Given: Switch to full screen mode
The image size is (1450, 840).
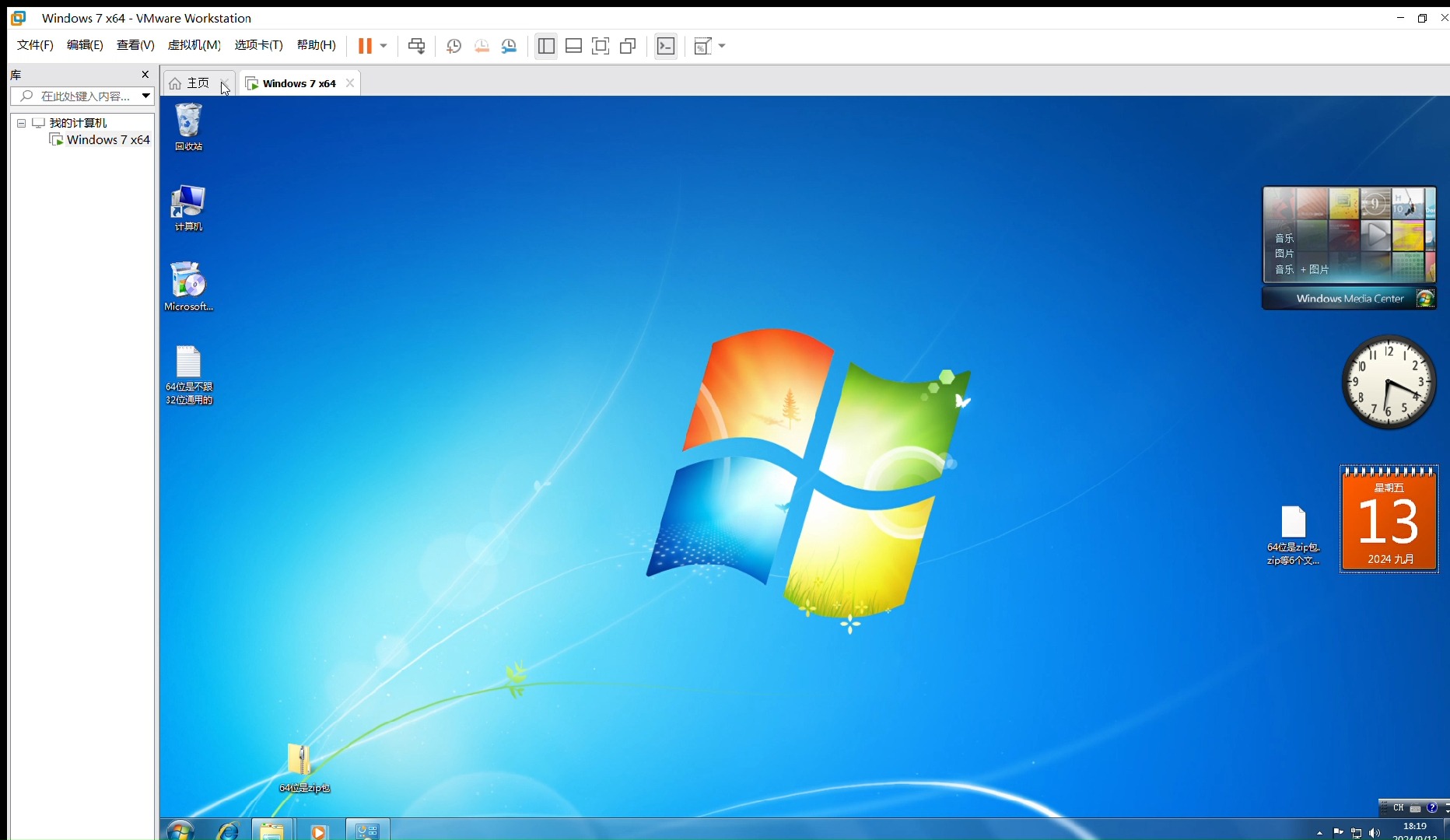Looking at the screenshot, I should [x=601, y=46].
